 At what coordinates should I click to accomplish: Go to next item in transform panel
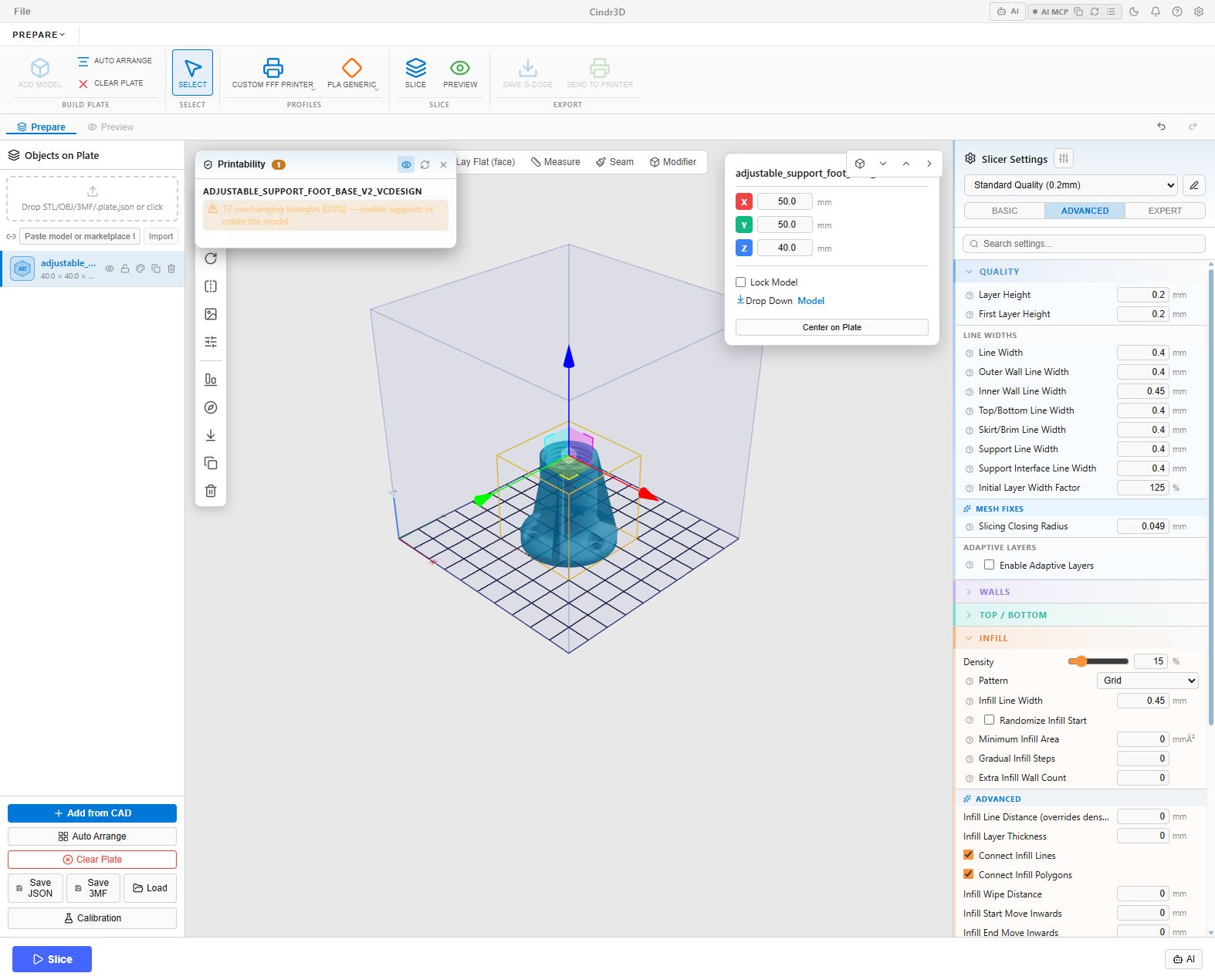[929, 164]
